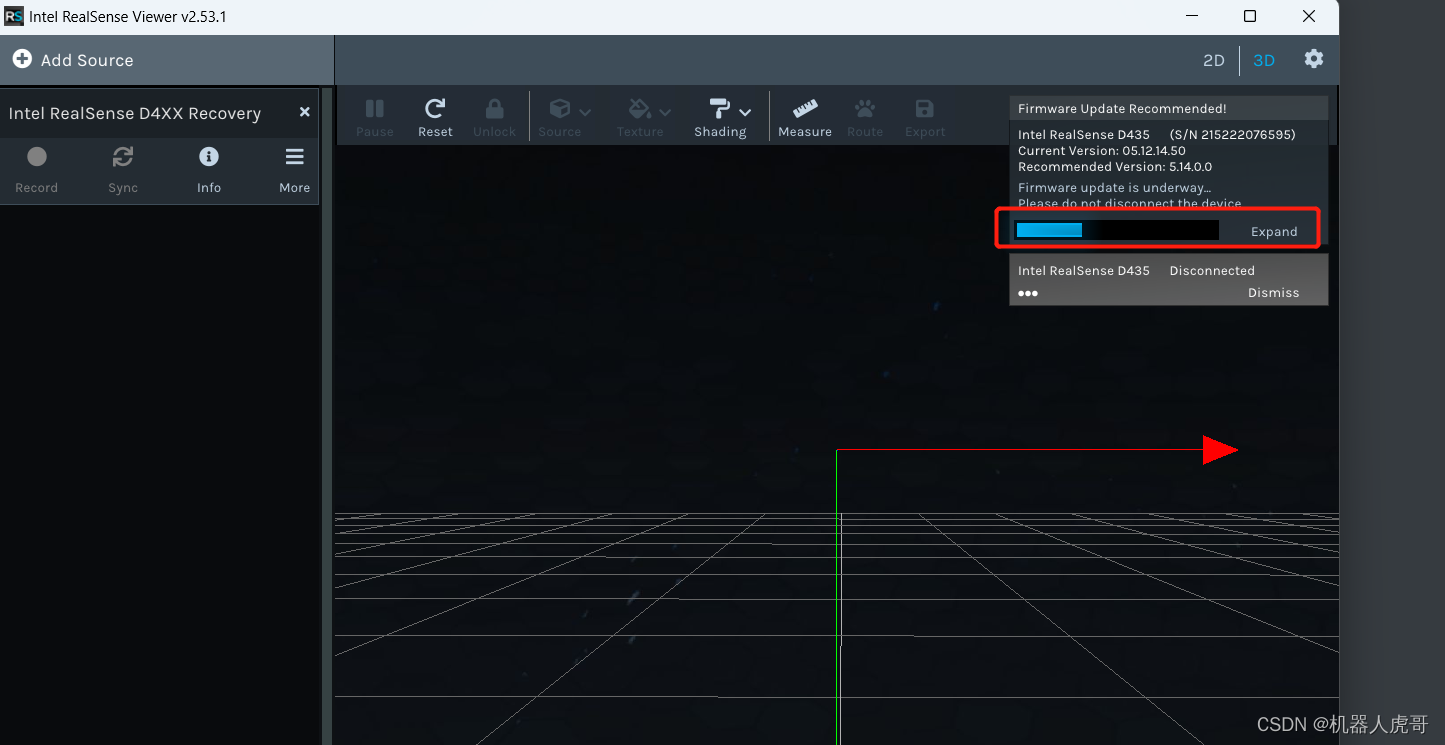Click the Record button in device panel
This screenshot has height=745, width=1445.
click(x=37, y=170)
